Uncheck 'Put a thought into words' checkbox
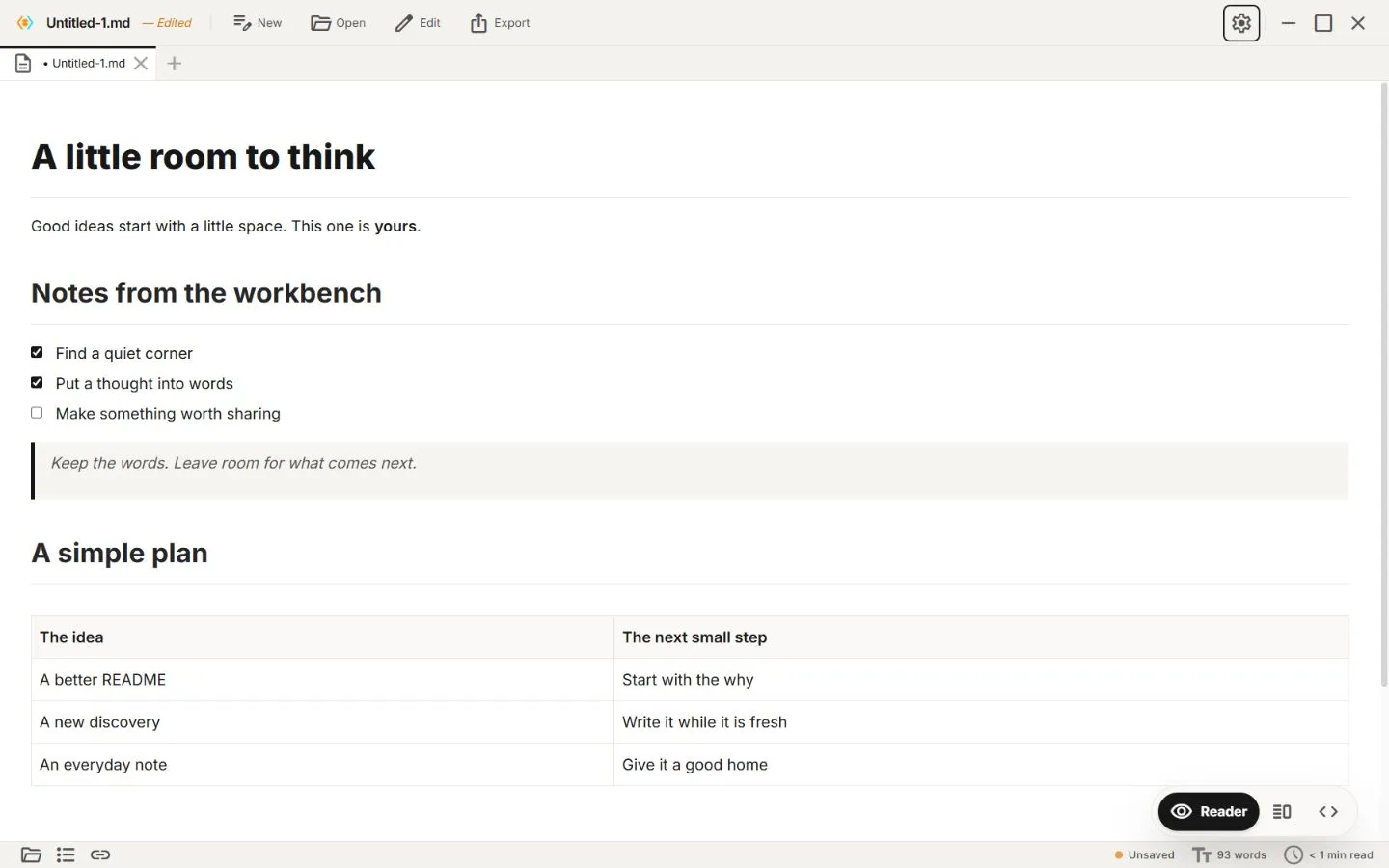Viewport: 1389px width, 868px height. [x=37, y=383]
